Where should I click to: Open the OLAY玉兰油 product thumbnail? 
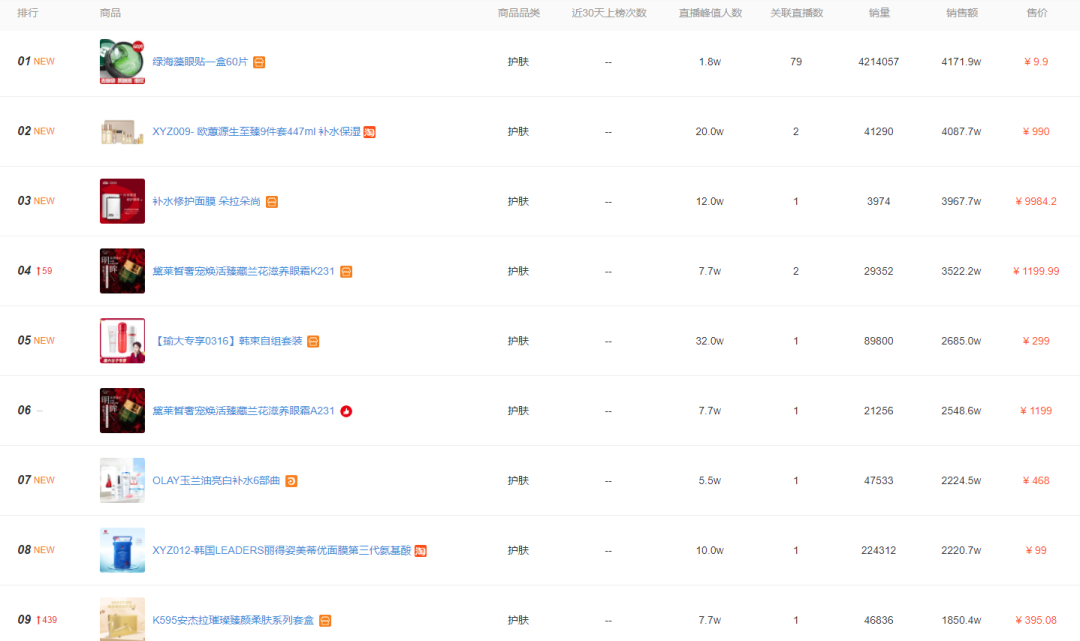point(123,480)
